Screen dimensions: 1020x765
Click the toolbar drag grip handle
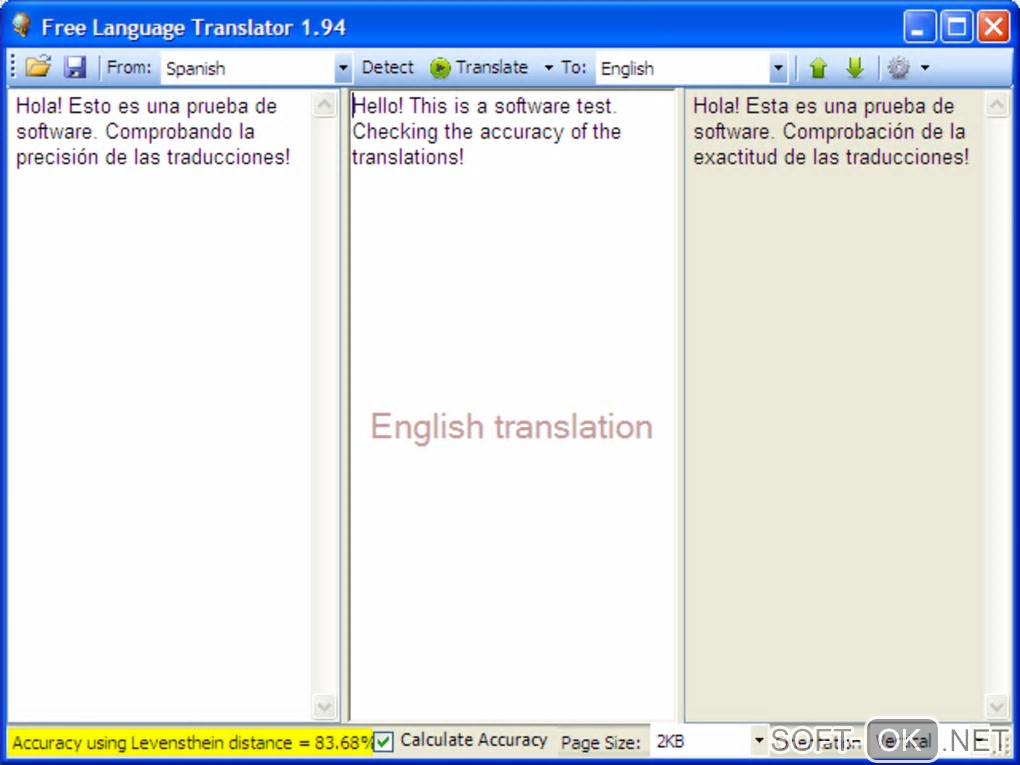[x=13, y=67]
